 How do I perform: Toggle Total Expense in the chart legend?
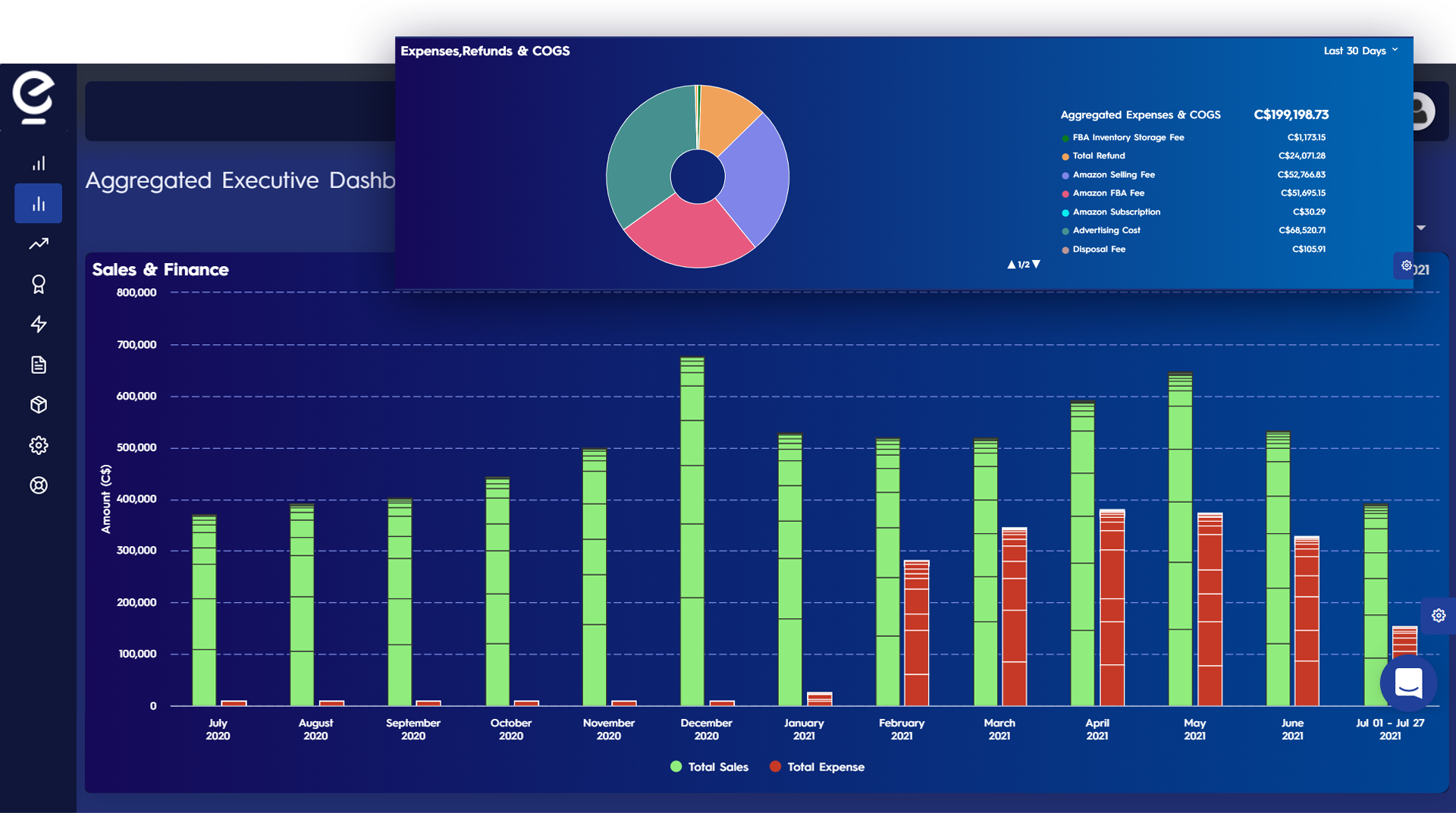coord(816,767)
